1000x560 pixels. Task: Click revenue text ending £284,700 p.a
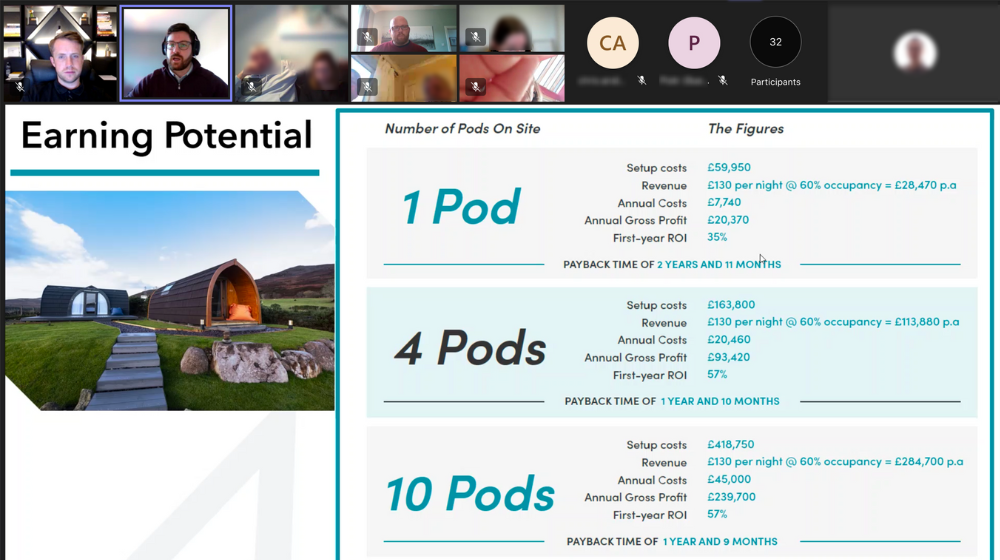pyautogui.click(x=835, y=462)
